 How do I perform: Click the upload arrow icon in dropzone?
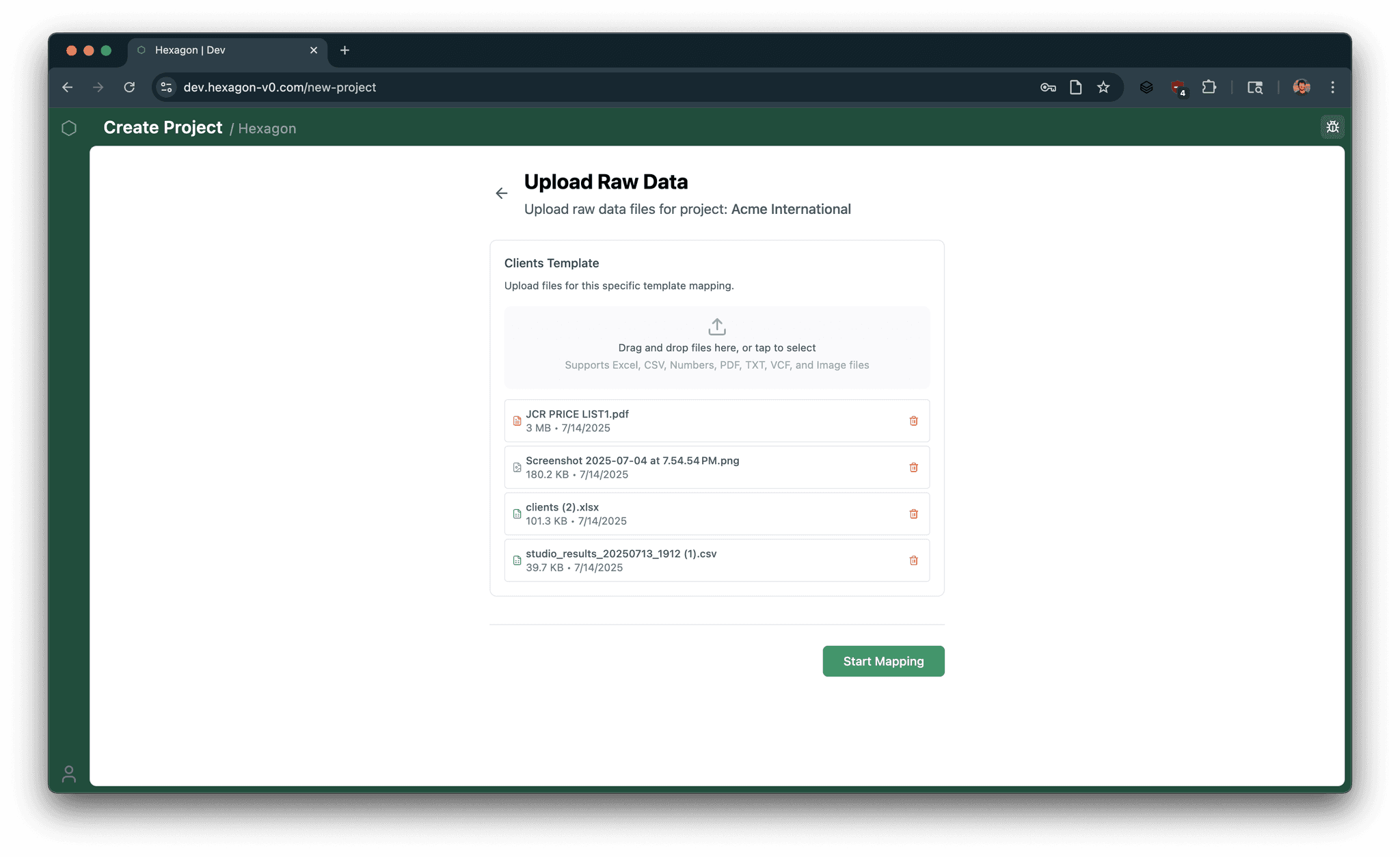click(x=716, y=327)
